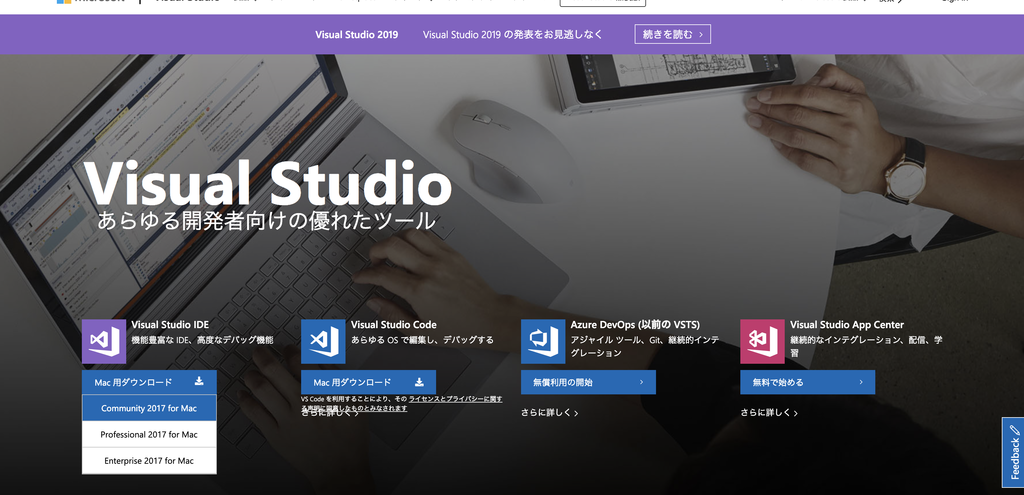Viewport: 1024px width, 495px height.
Task: Click 続きを読む in the purple banner
Action: click(x=673, y=34)
